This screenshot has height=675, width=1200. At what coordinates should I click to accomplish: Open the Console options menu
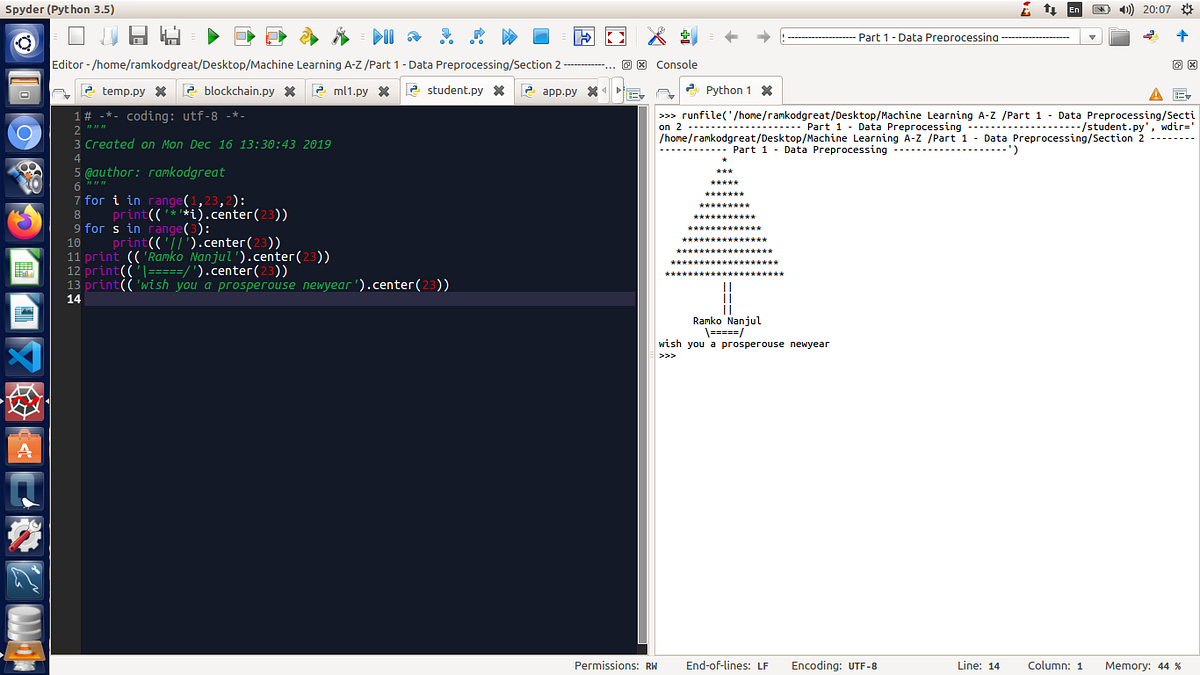1181,92
